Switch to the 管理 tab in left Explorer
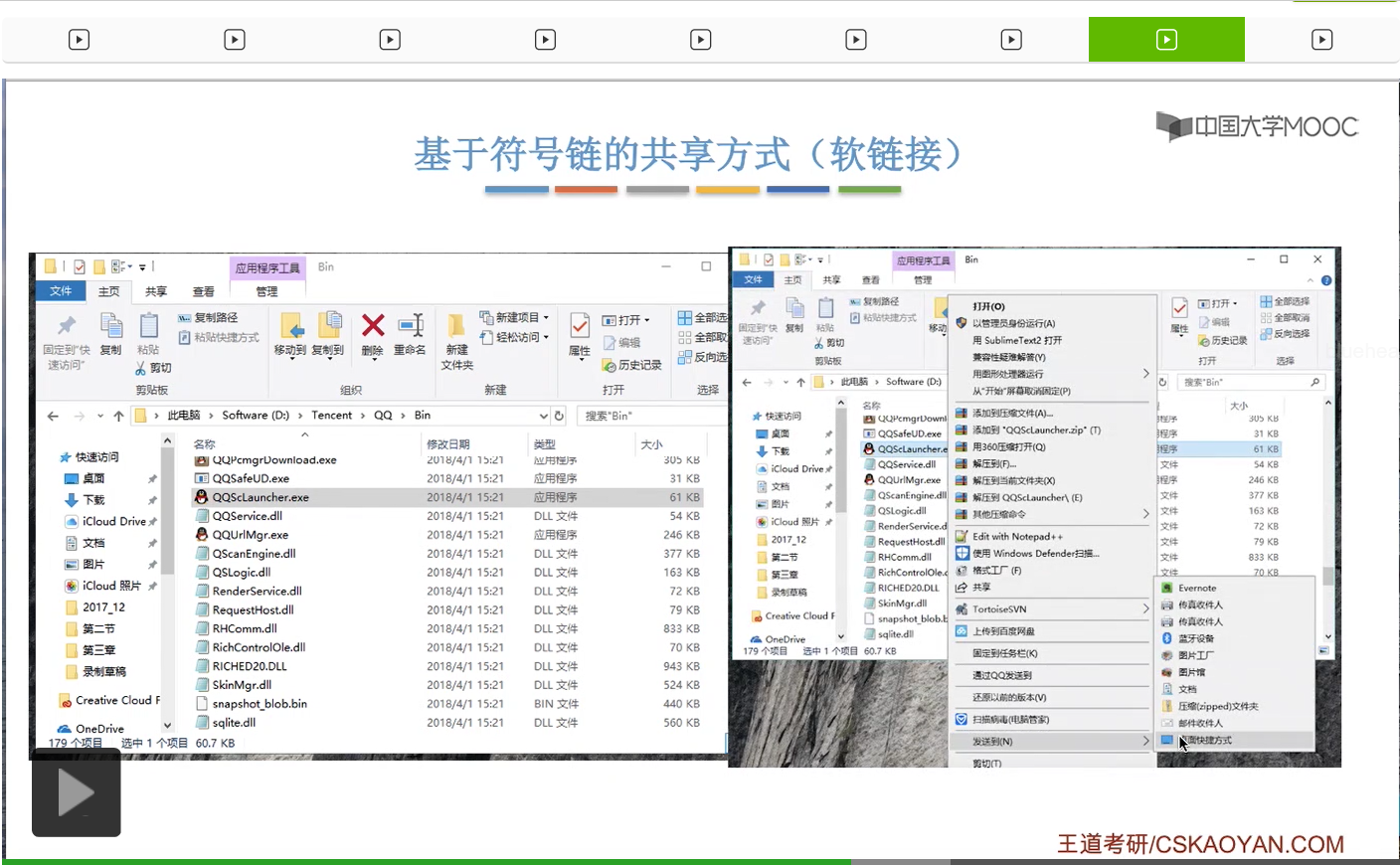The image size is (1400, 865). tap(266, 291)
